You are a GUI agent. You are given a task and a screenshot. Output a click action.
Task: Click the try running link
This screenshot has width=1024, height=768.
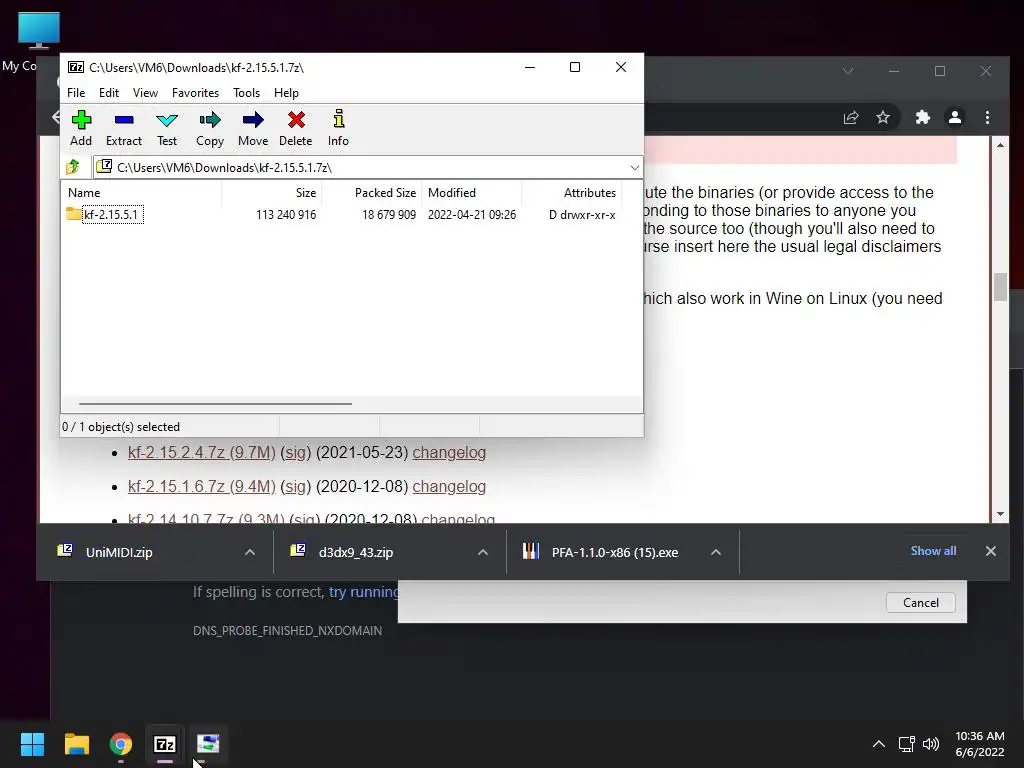(x=364, y=592)
